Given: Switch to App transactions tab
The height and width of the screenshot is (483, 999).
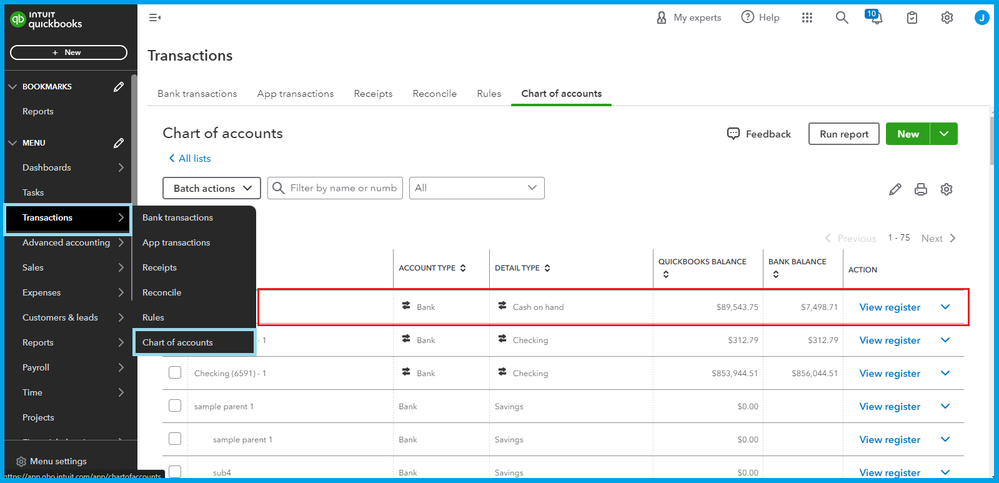Looking at the screenshot, I should (x=295, y=94).
